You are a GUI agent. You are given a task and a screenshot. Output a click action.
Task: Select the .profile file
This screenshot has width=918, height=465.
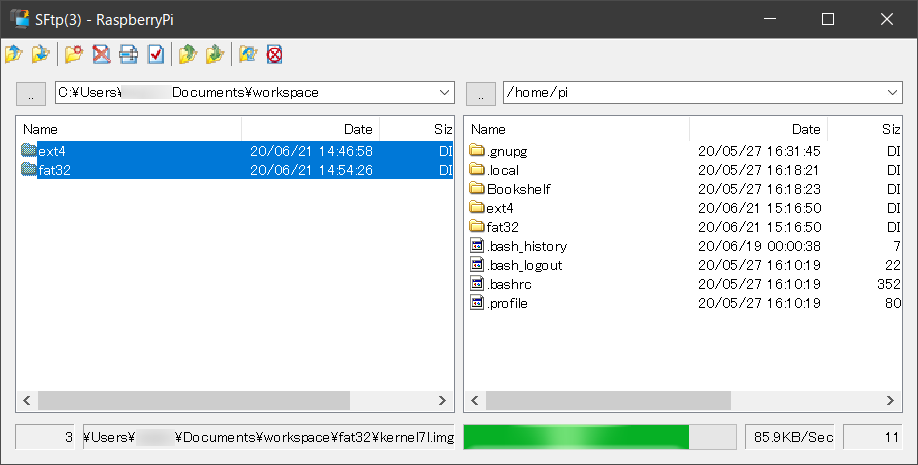pyautogui.click(x=499, y=303)
